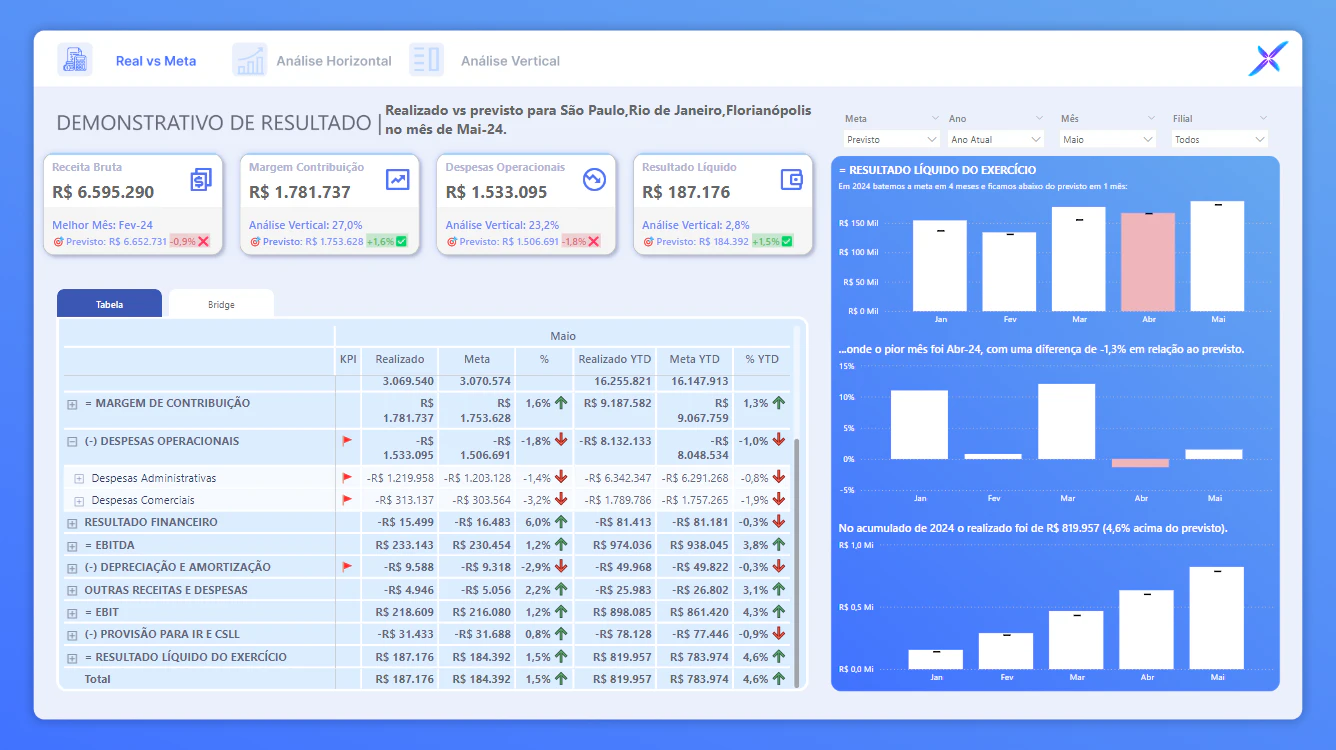Expand the EBIT row

point(72,613)
